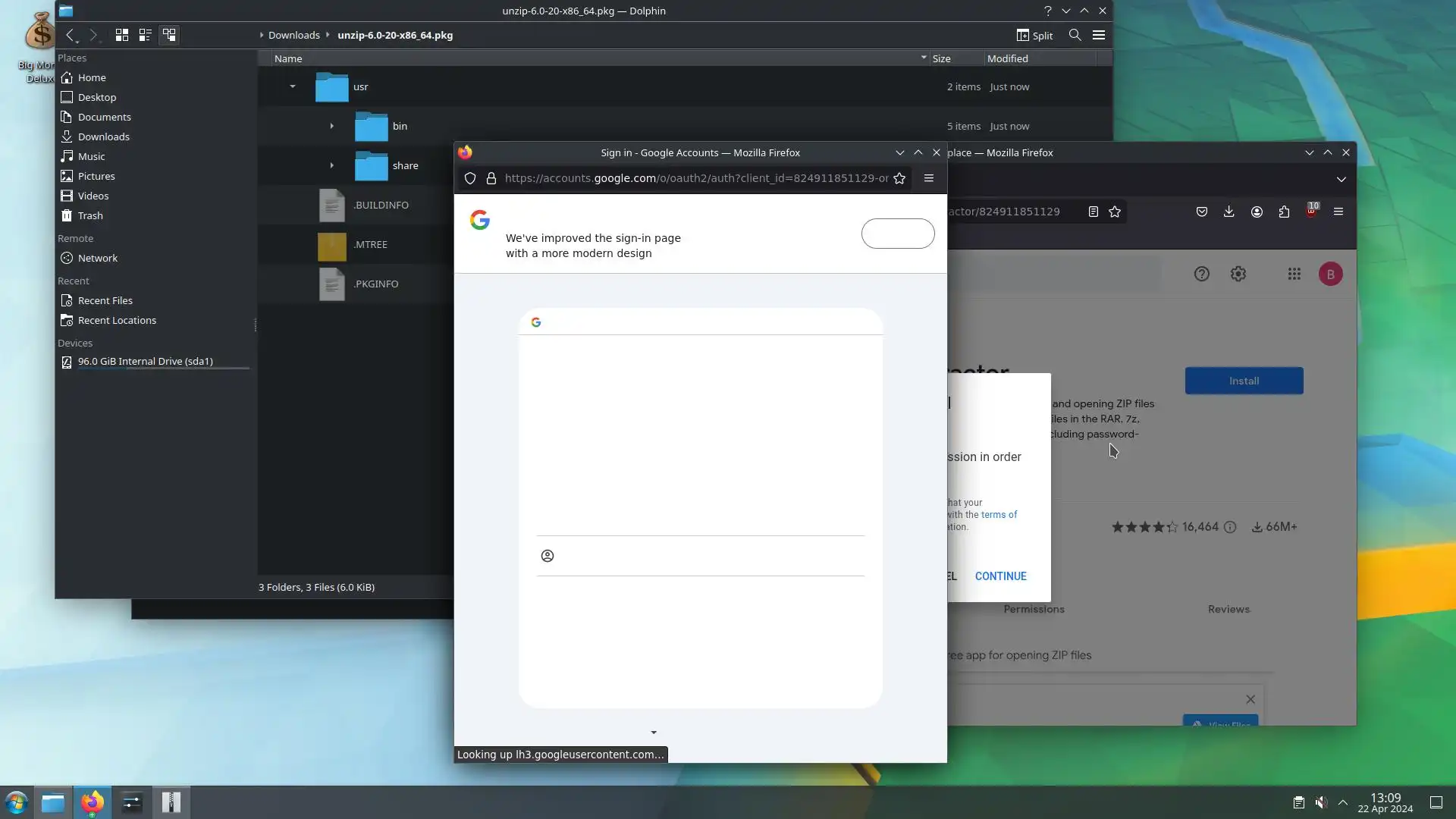Go back in Dolphin navigation

70,35
